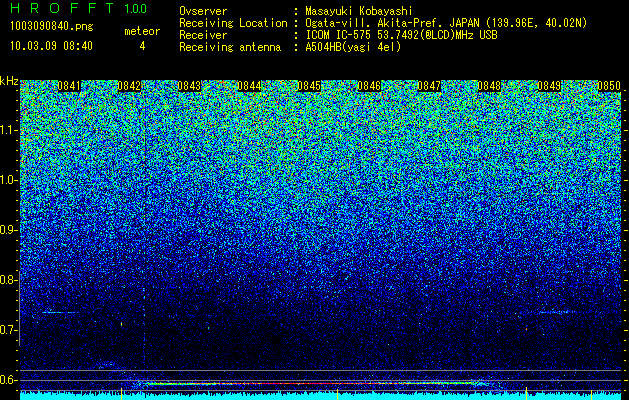Click the 0846 time marker
This screenshot has height=400, width=629.
[369, 86]
